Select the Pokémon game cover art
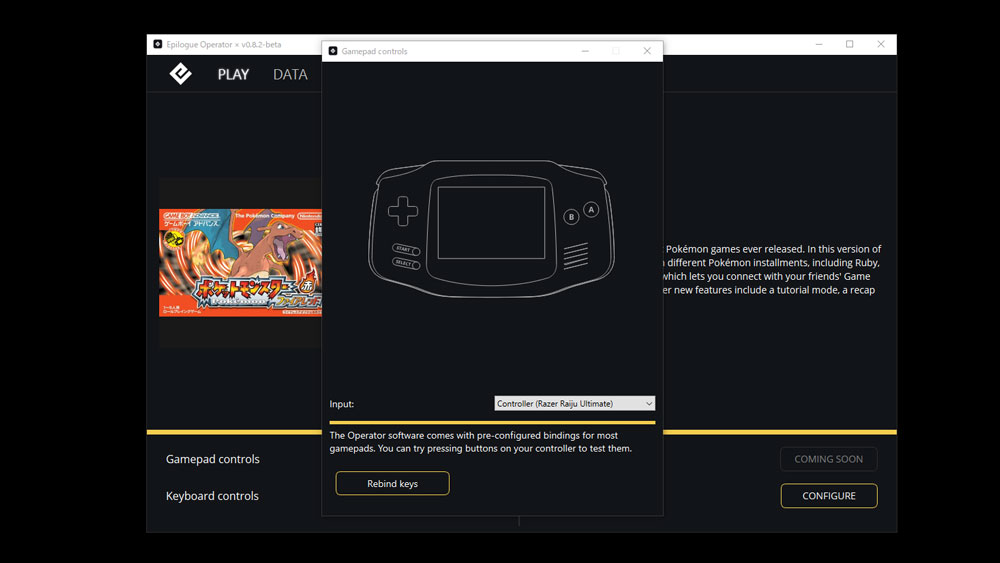The image size is (1000, 563). pos(241,263)
